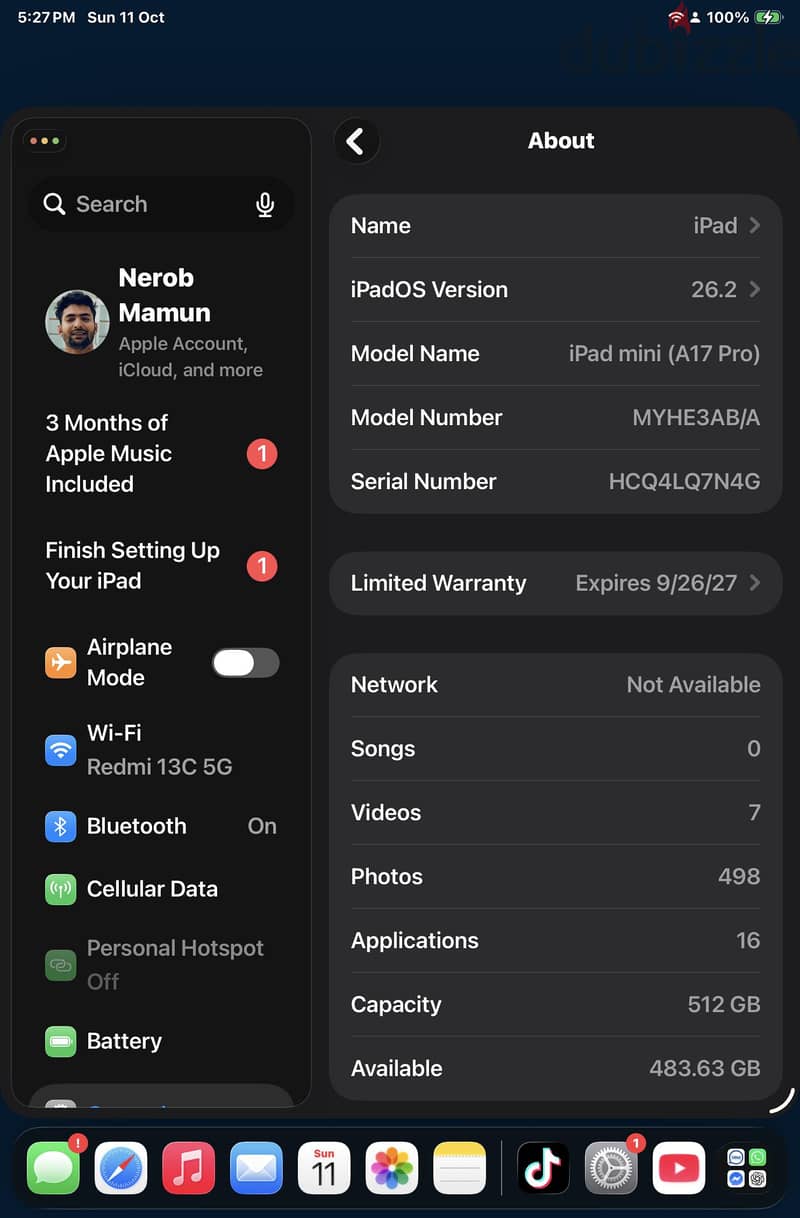The image size is (800, 1218).
Task: Launch Safari from the dock
Action: pyautogui.click(x=121, y=1167)
